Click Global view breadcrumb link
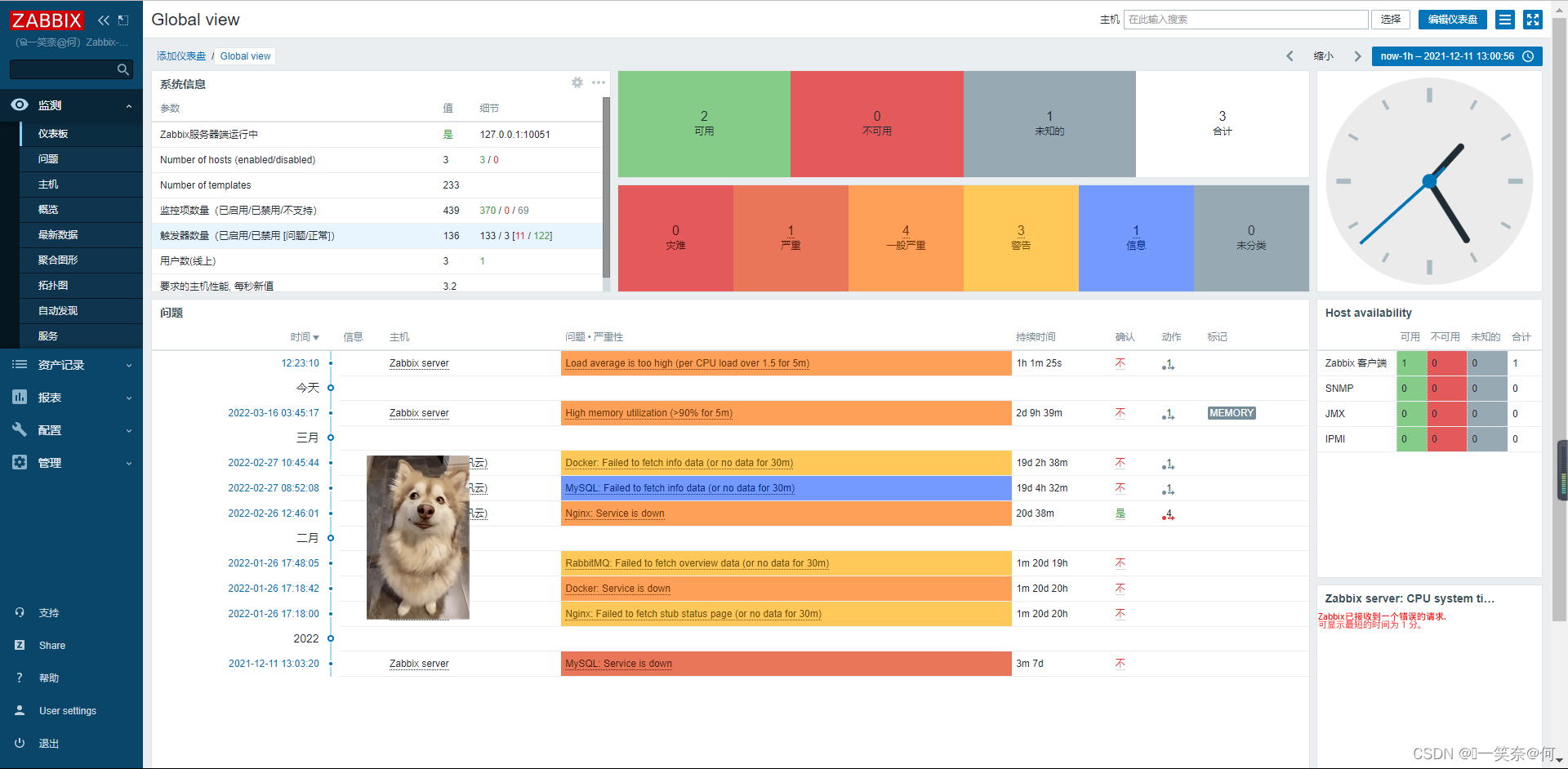This screenshot has height=769, width=1568. point(245,56)
